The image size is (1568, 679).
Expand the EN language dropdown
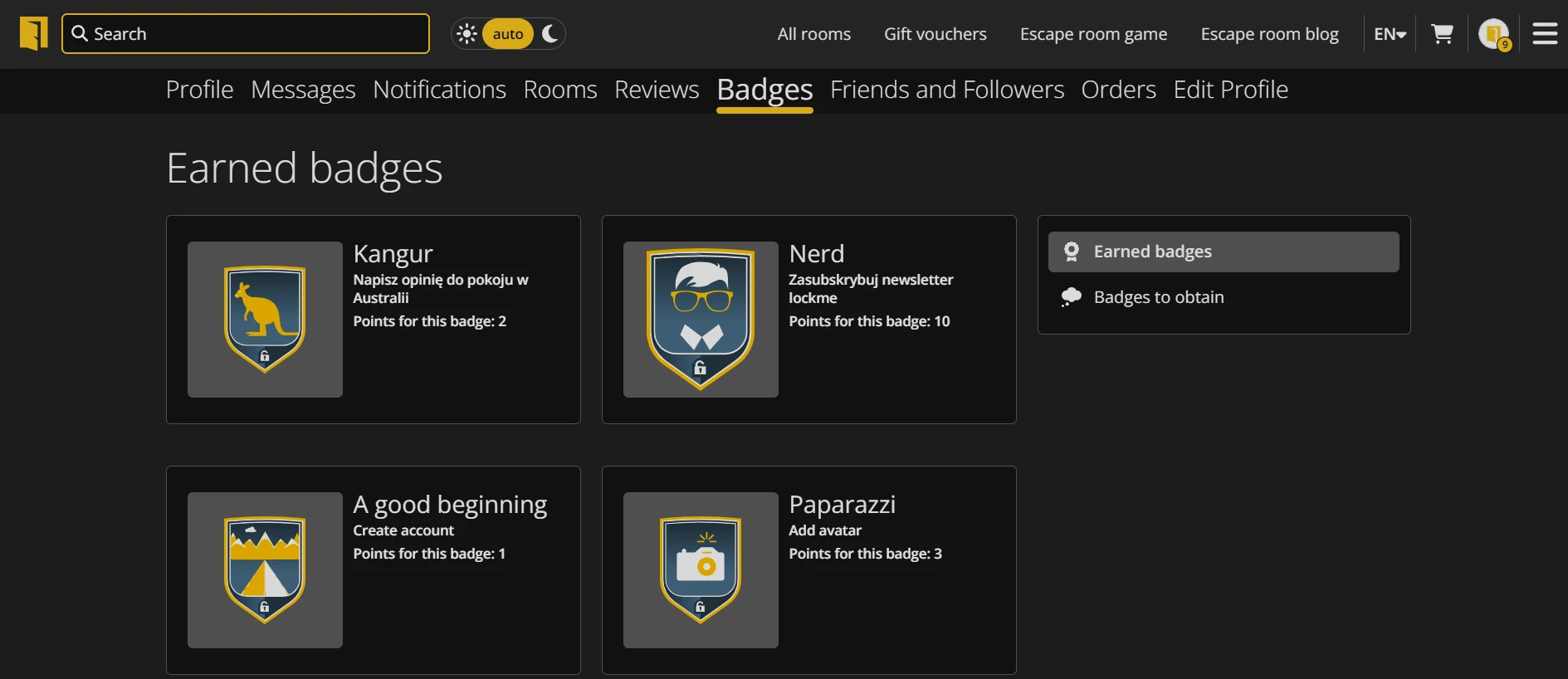[x=1390, y=34]
